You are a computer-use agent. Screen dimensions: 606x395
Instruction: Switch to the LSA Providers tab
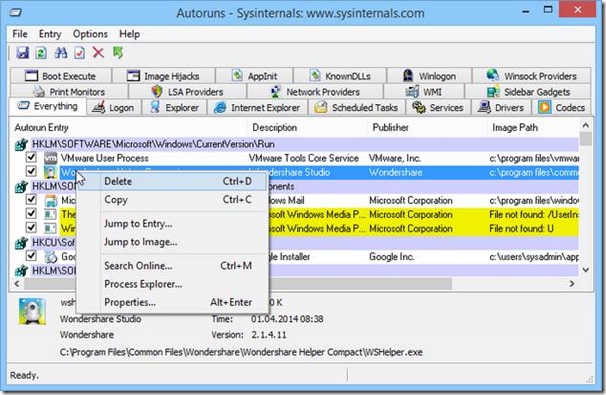click(x=187, y=92)
